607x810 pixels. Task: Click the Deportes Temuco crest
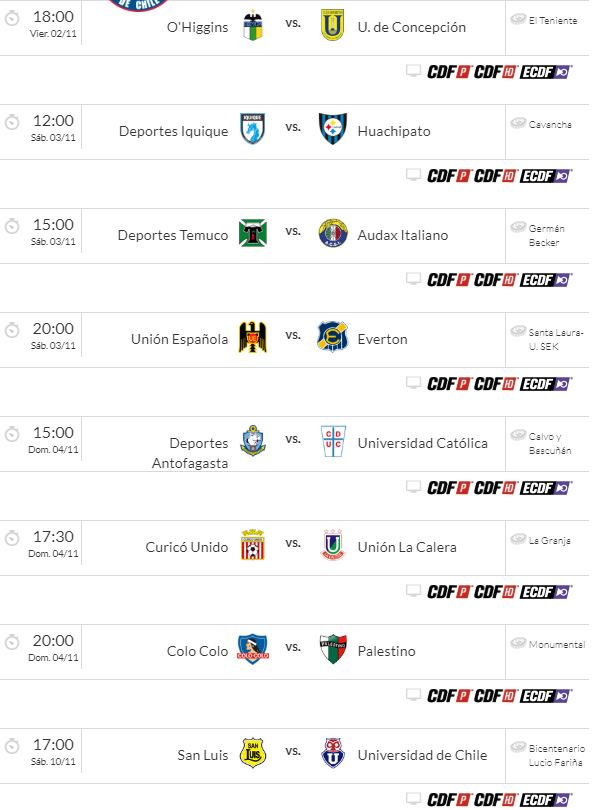pos(252,235)
